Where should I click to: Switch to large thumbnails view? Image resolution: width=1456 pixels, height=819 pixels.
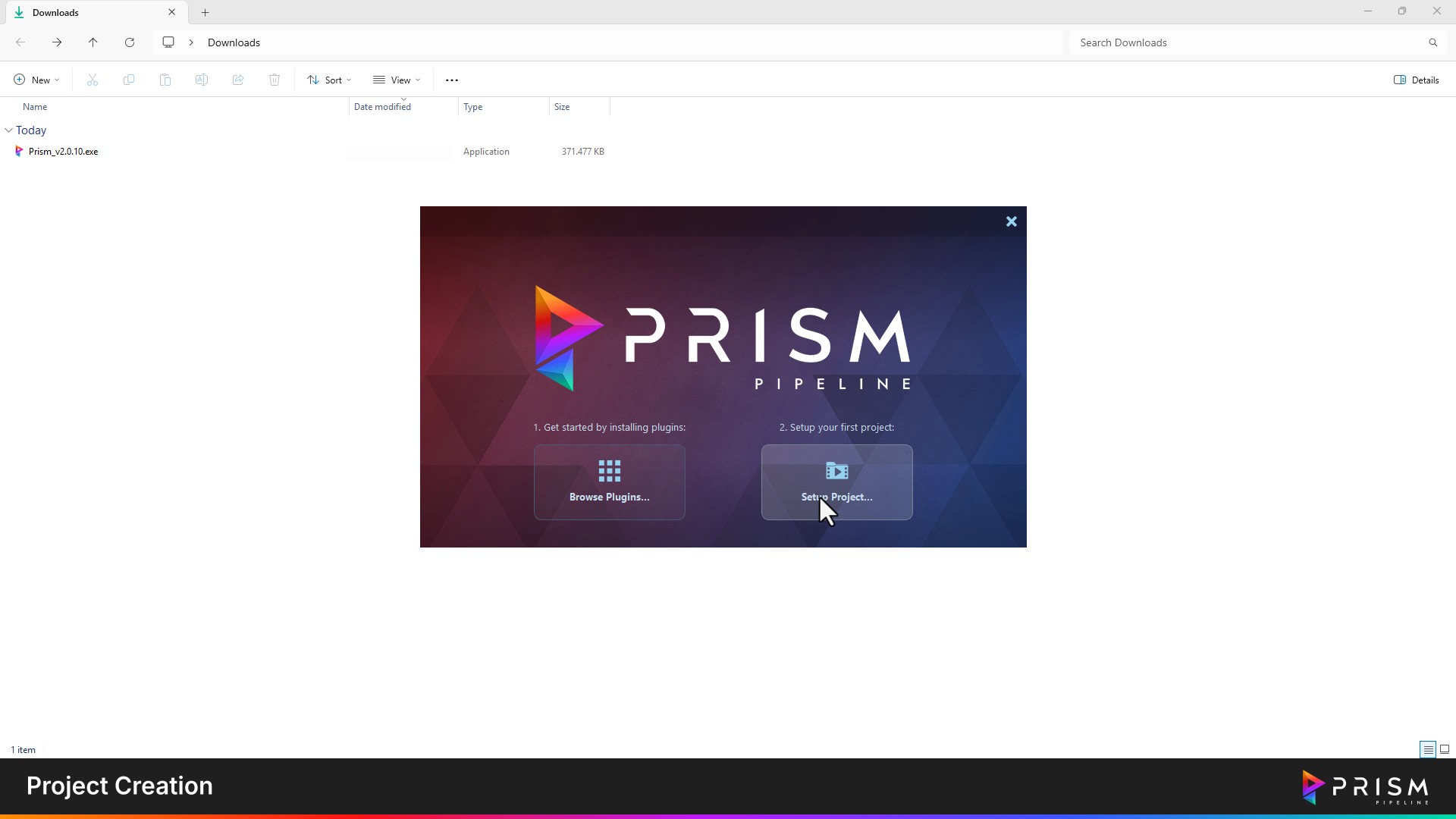coord(1444,749)
